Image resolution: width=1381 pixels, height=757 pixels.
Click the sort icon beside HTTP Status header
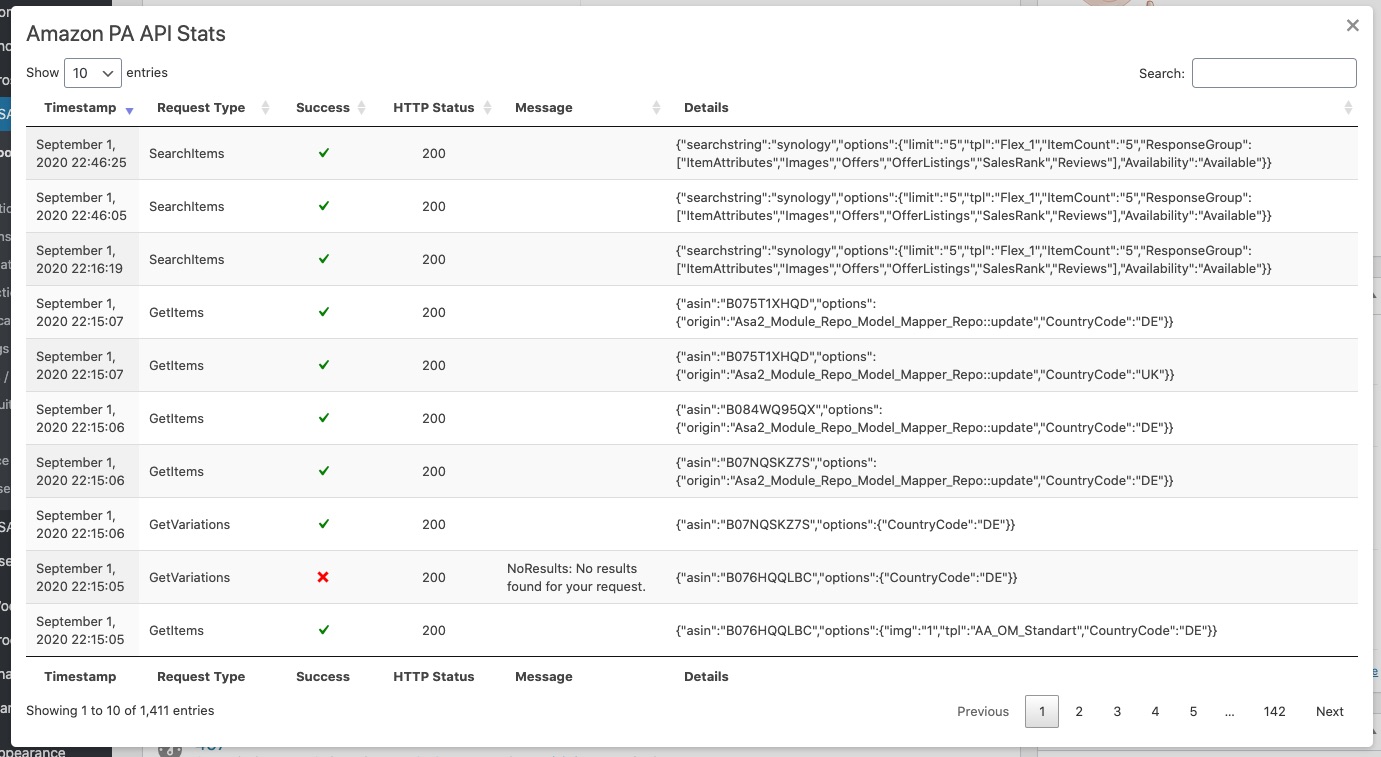click(487, 107)
